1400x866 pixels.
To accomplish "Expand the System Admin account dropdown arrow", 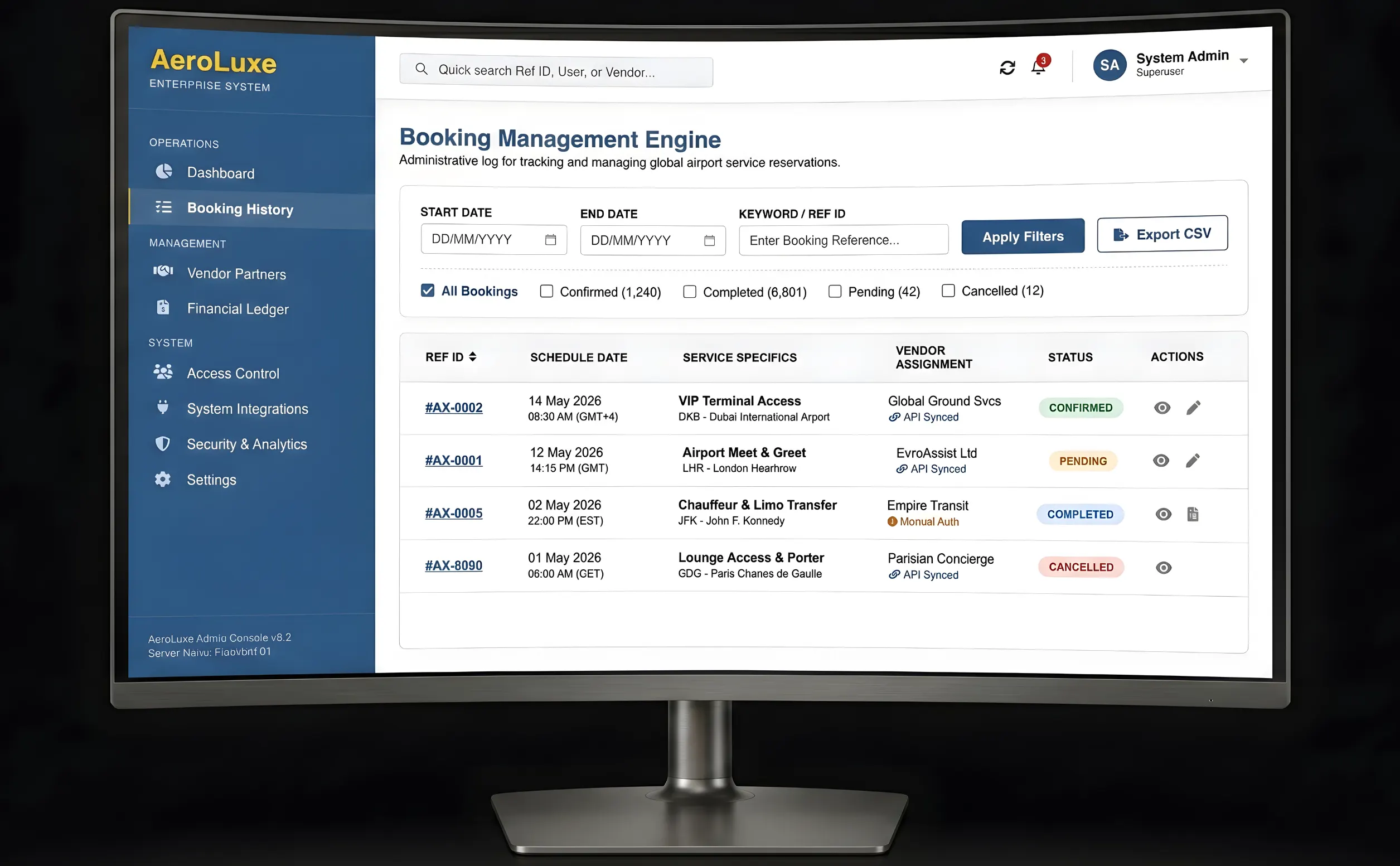I will (x=1244, y=60).
